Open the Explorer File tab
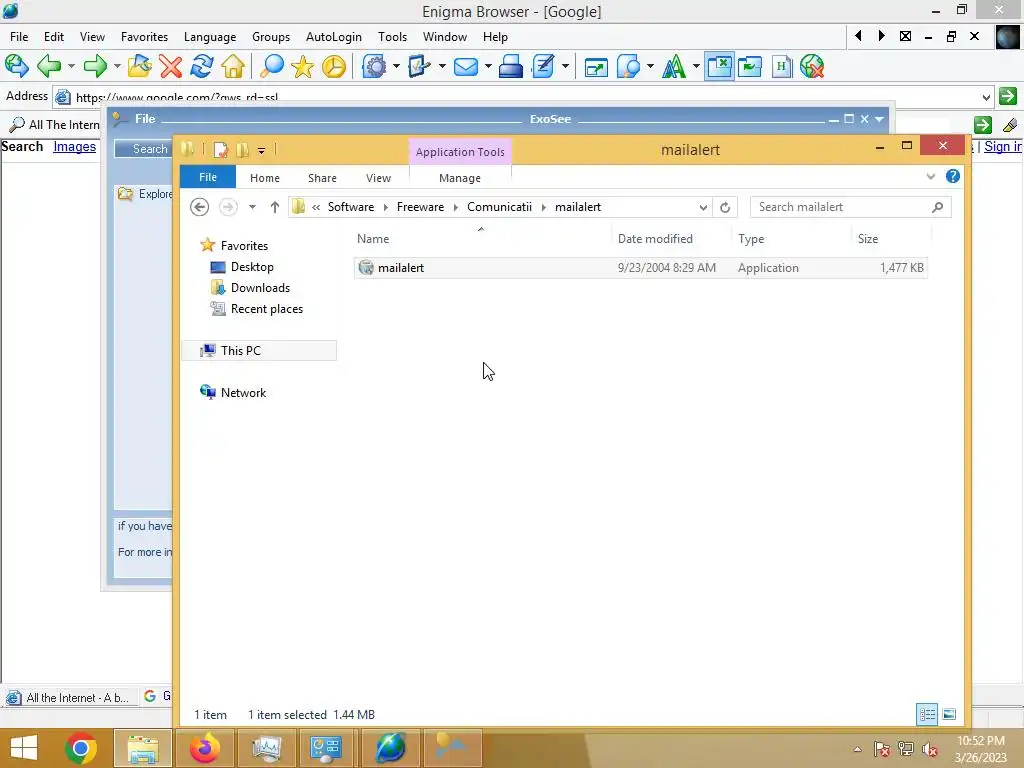1024x768 pixels. coord(208,177)
